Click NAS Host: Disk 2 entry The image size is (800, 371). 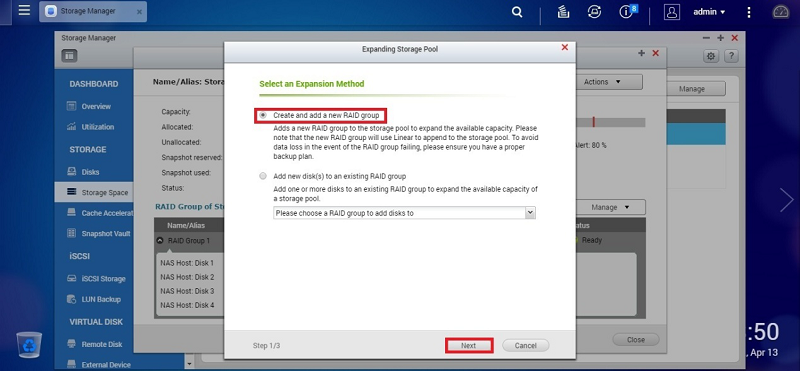pos(187,277)
